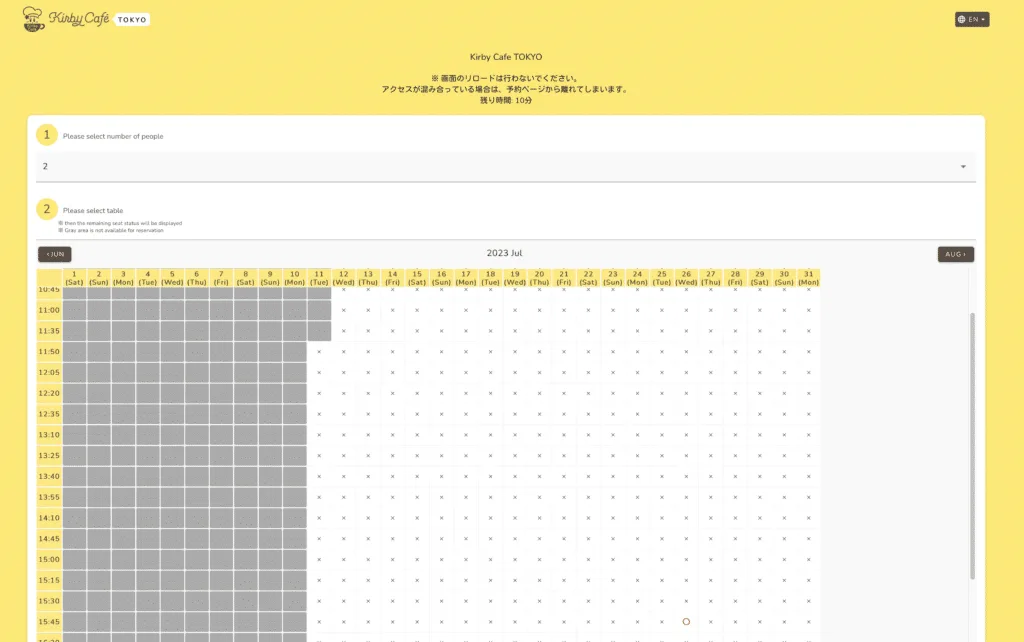
Task: Click the × slot for 25 (Tue) at 15:45
Action: click(662, 622)
